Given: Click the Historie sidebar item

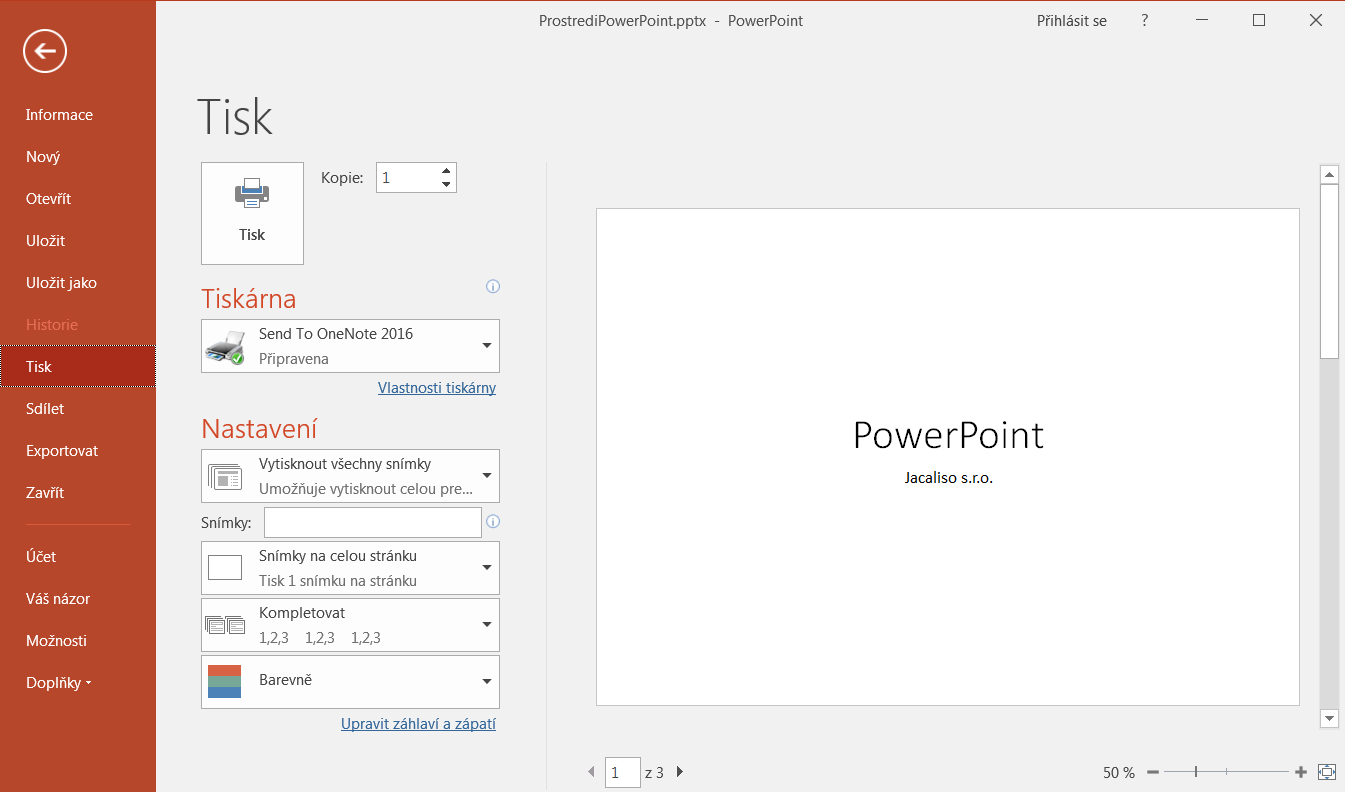Looking at the screenshot, I should 78,325.
